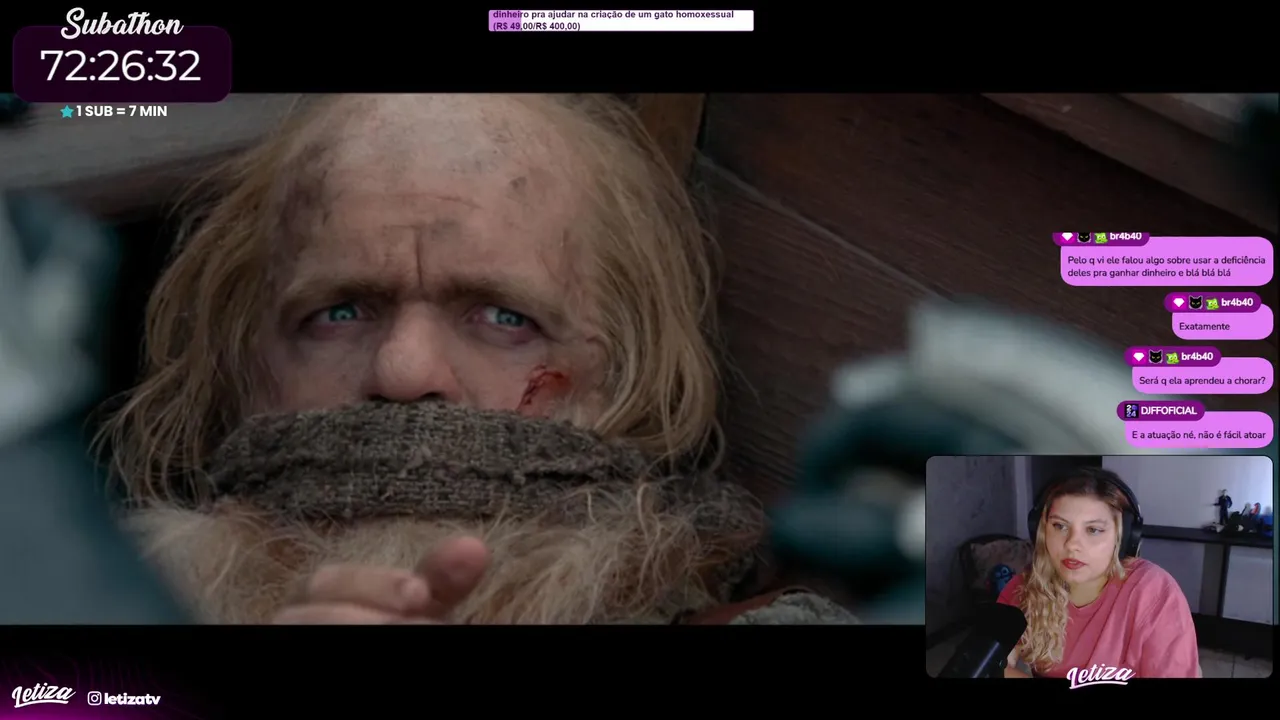Click the 'Subathon' title text

pos(122,23)
